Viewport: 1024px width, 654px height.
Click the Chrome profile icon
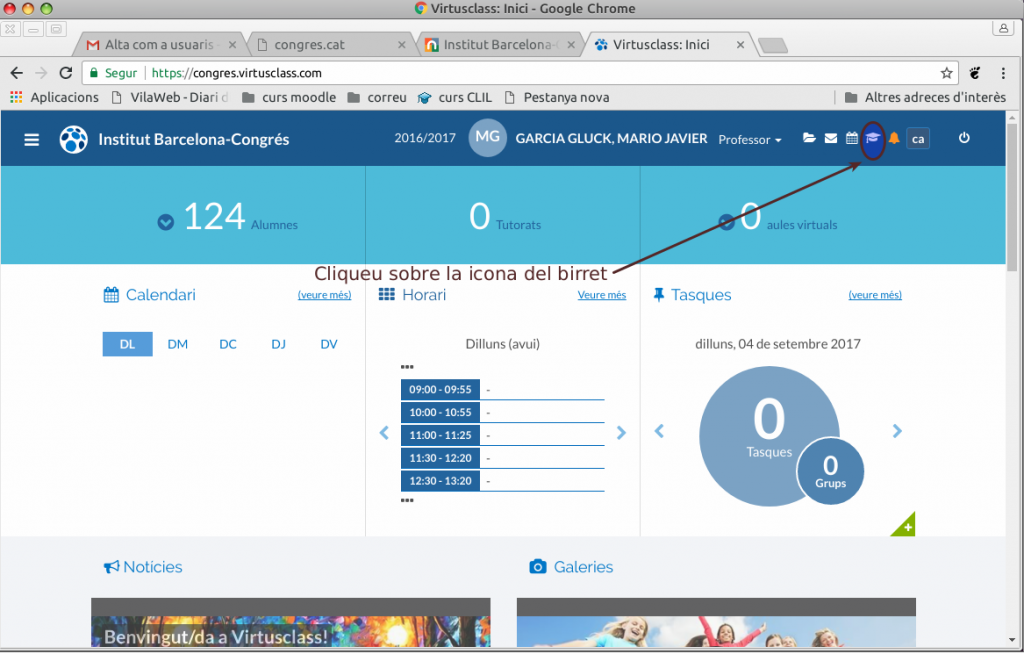[x=1002, y=29]
